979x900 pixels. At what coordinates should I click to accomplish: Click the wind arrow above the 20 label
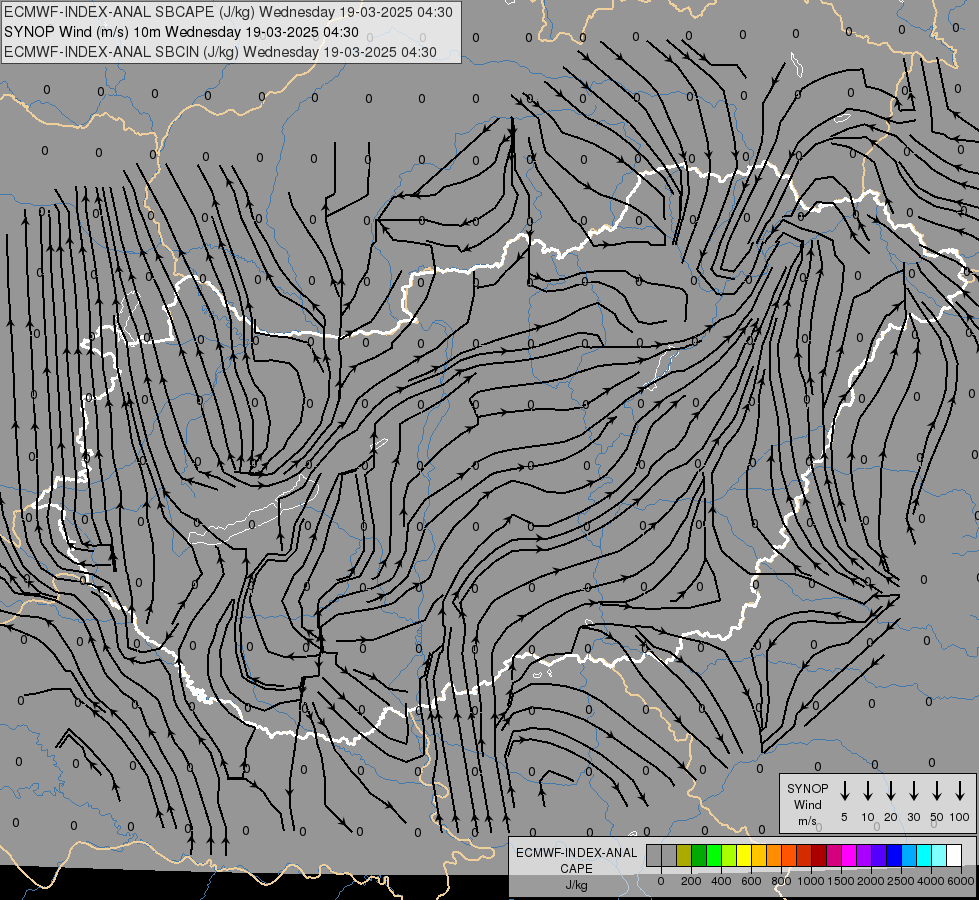[x=891, y=791]
